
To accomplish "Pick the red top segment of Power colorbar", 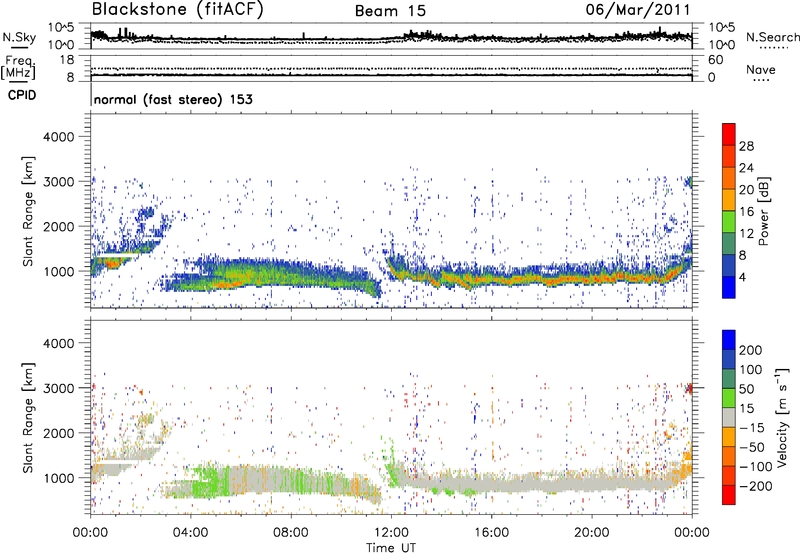I will [729, 135].
